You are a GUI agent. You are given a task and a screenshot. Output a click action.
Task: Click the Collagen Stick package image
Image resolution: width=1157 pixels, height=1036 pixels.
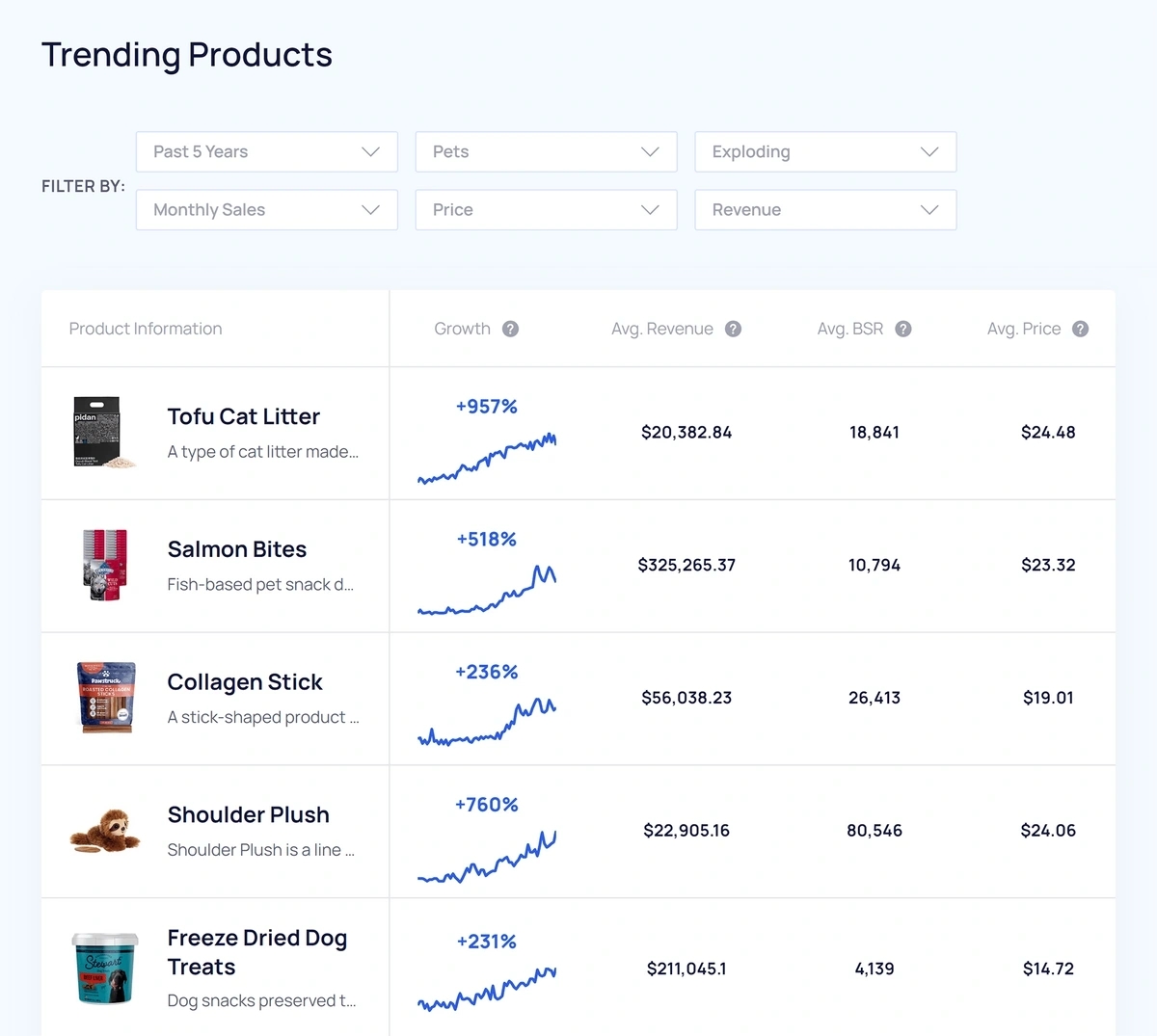pos(106,698)
